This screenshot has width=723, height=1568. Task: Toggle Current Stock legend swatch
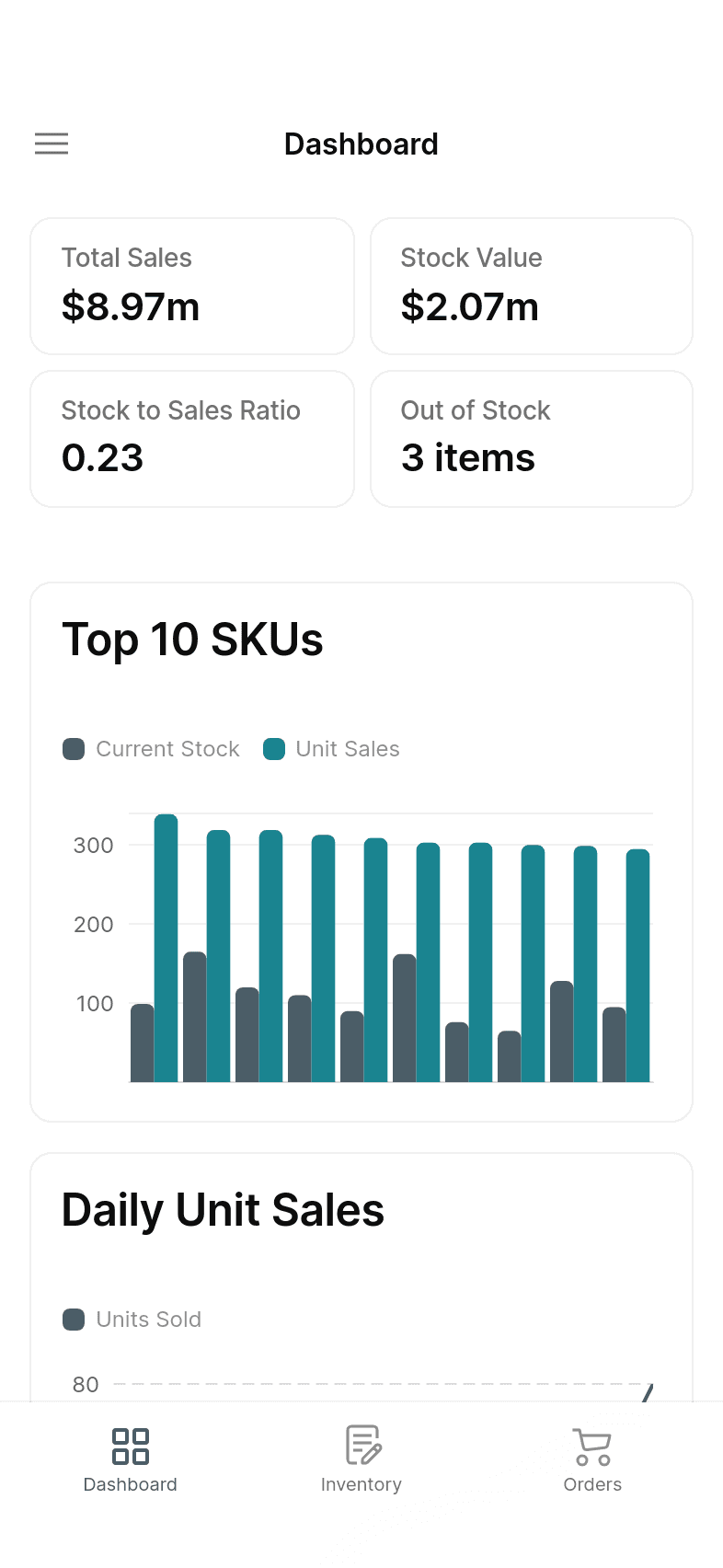pyautogui.click(x=74, y=749)
